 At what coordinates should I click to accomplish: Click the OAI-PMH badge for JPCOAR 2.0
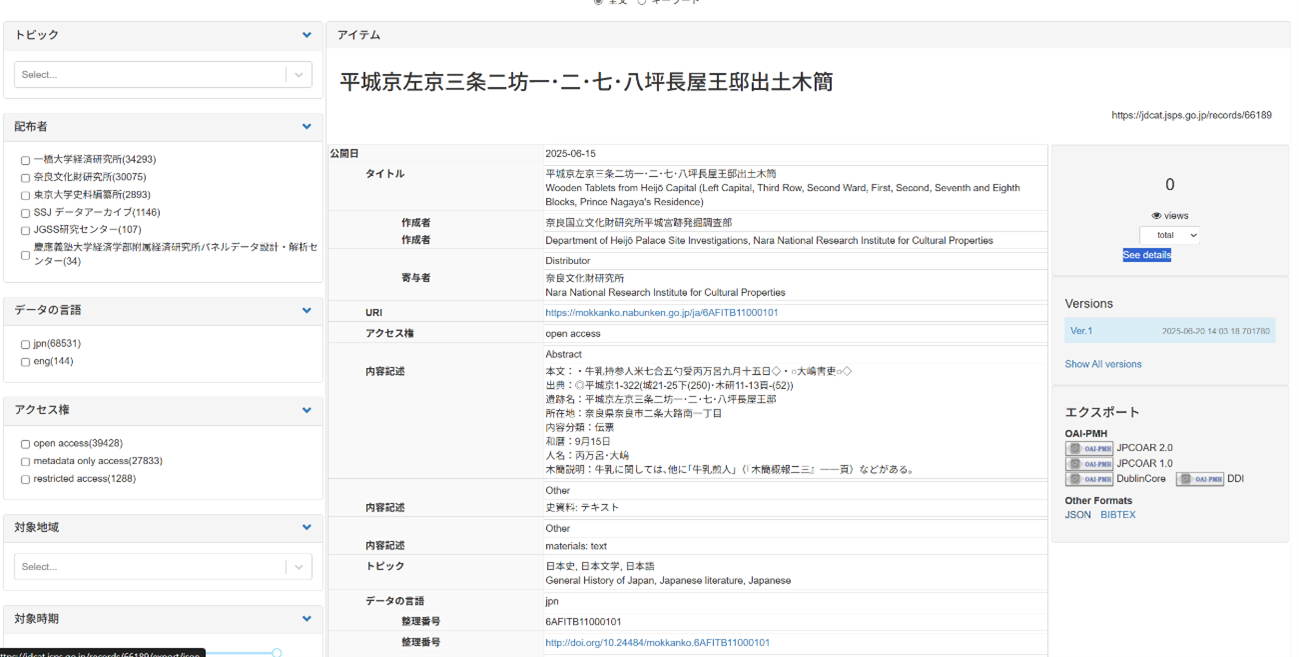[1089, 449]
